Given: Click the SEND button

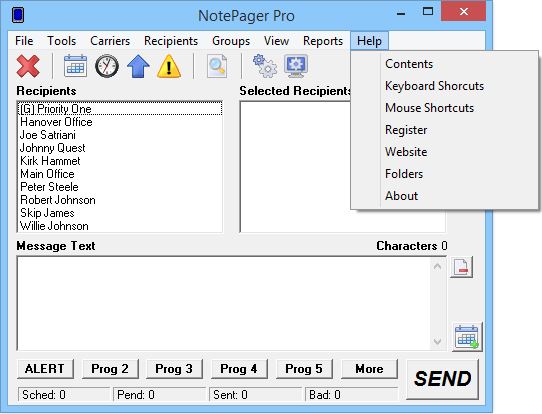Looking at the screenshot, I should (x=442, y=379).
